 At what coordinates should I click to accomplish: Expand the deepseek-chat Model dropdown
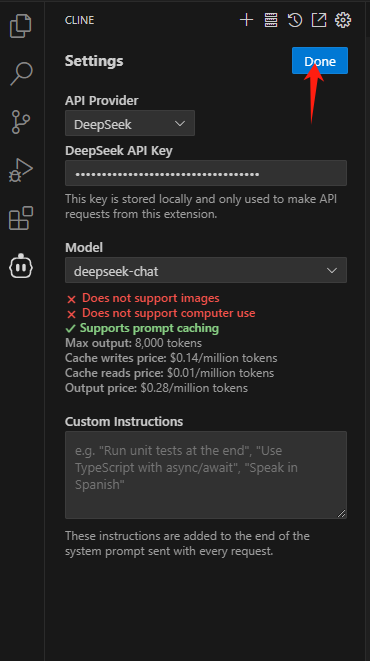tap(206, 270)
